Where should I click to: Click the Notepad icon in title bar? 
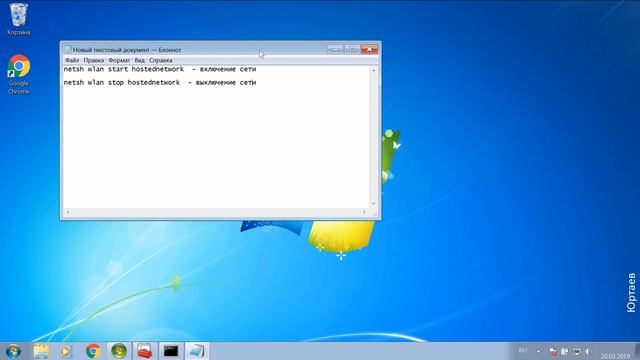[x=68, y=50]
